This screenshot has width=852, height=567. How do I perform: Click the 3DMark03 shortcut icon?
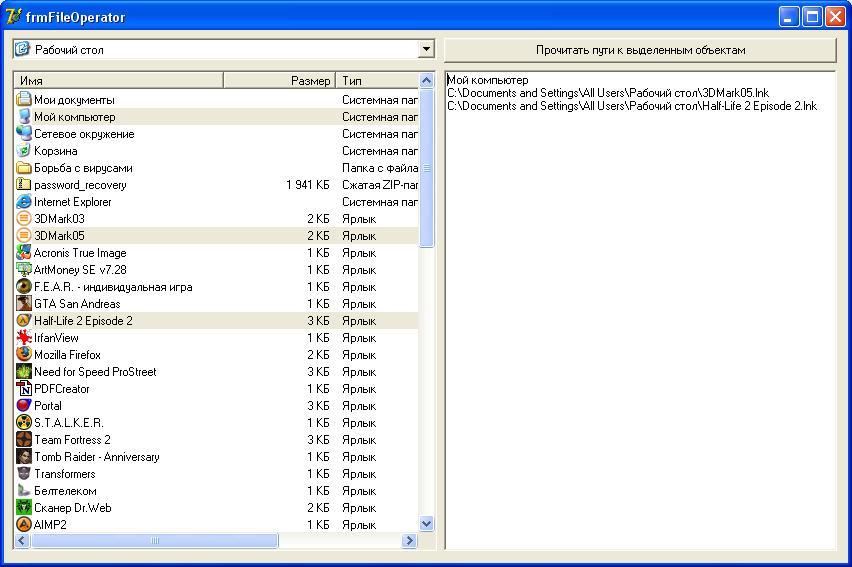pyautogui.click(x=24, y=219)
